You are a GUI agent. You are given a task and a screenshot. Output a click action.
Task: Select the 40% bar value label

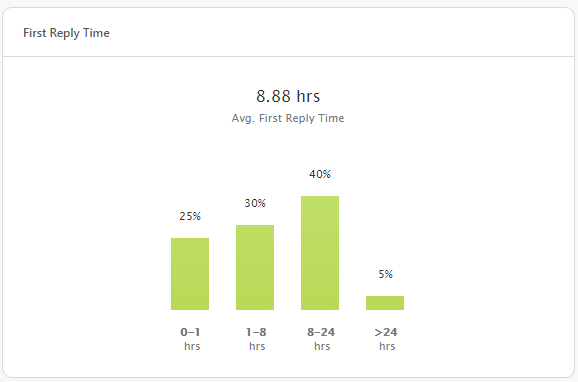(320, 174)
